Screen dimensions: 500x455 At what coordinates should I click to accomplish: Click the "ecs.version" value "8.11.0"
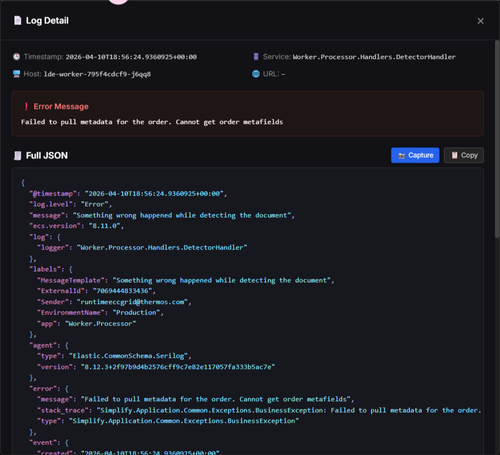pos(104,226)
